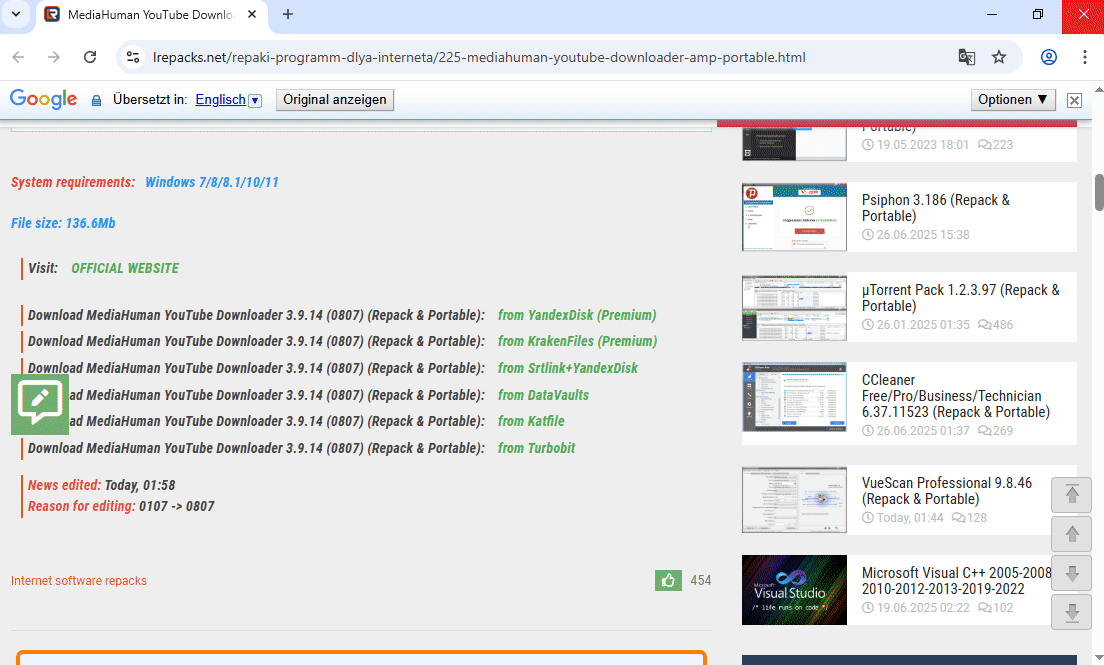Open CCleaner Free/Pro/Business/Technician title link
Viewport: 1104px width, 665px height.
(x=955, y=396)
